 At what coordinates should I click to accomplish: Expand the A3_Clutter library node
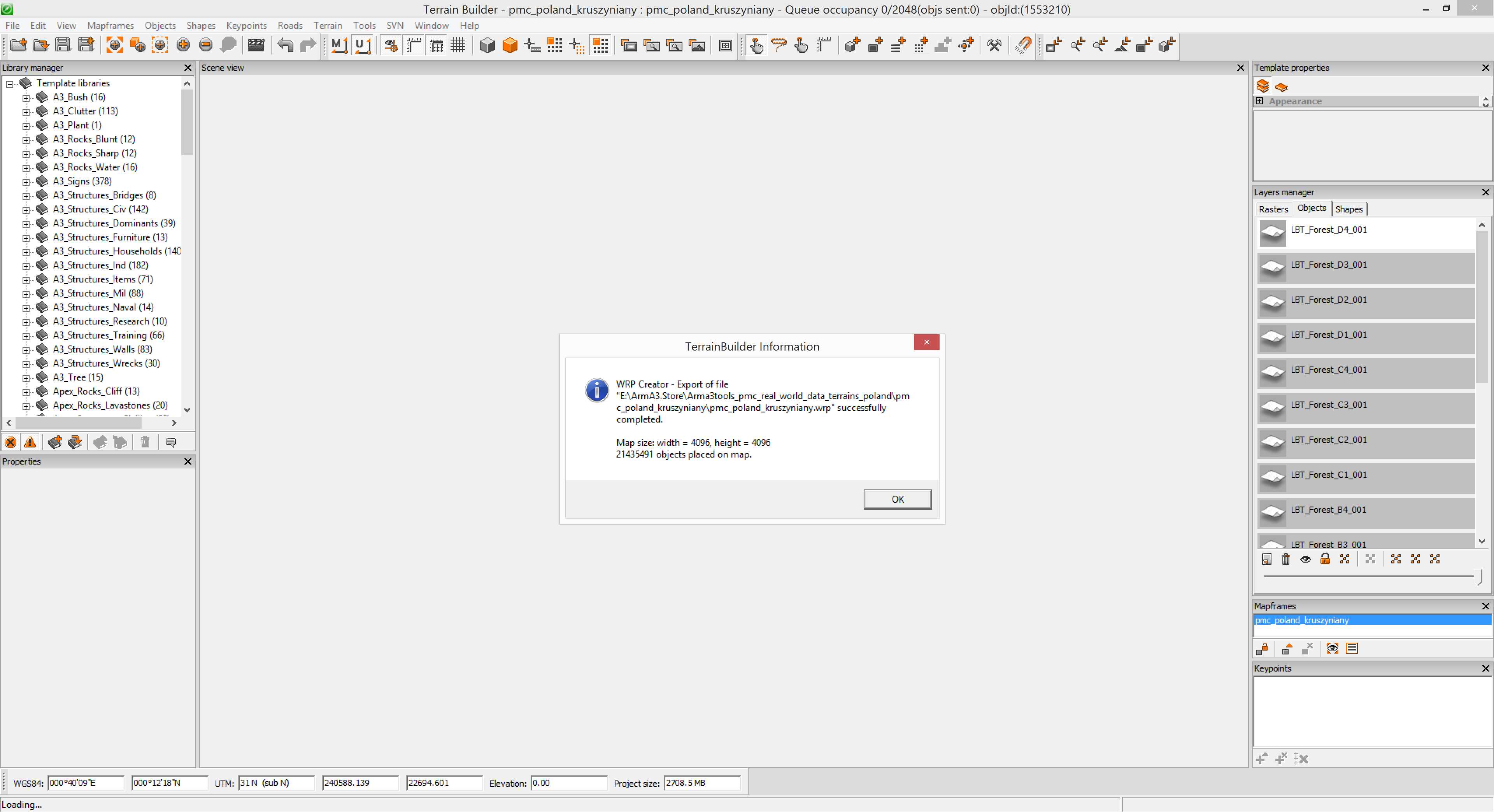[26, 112]
